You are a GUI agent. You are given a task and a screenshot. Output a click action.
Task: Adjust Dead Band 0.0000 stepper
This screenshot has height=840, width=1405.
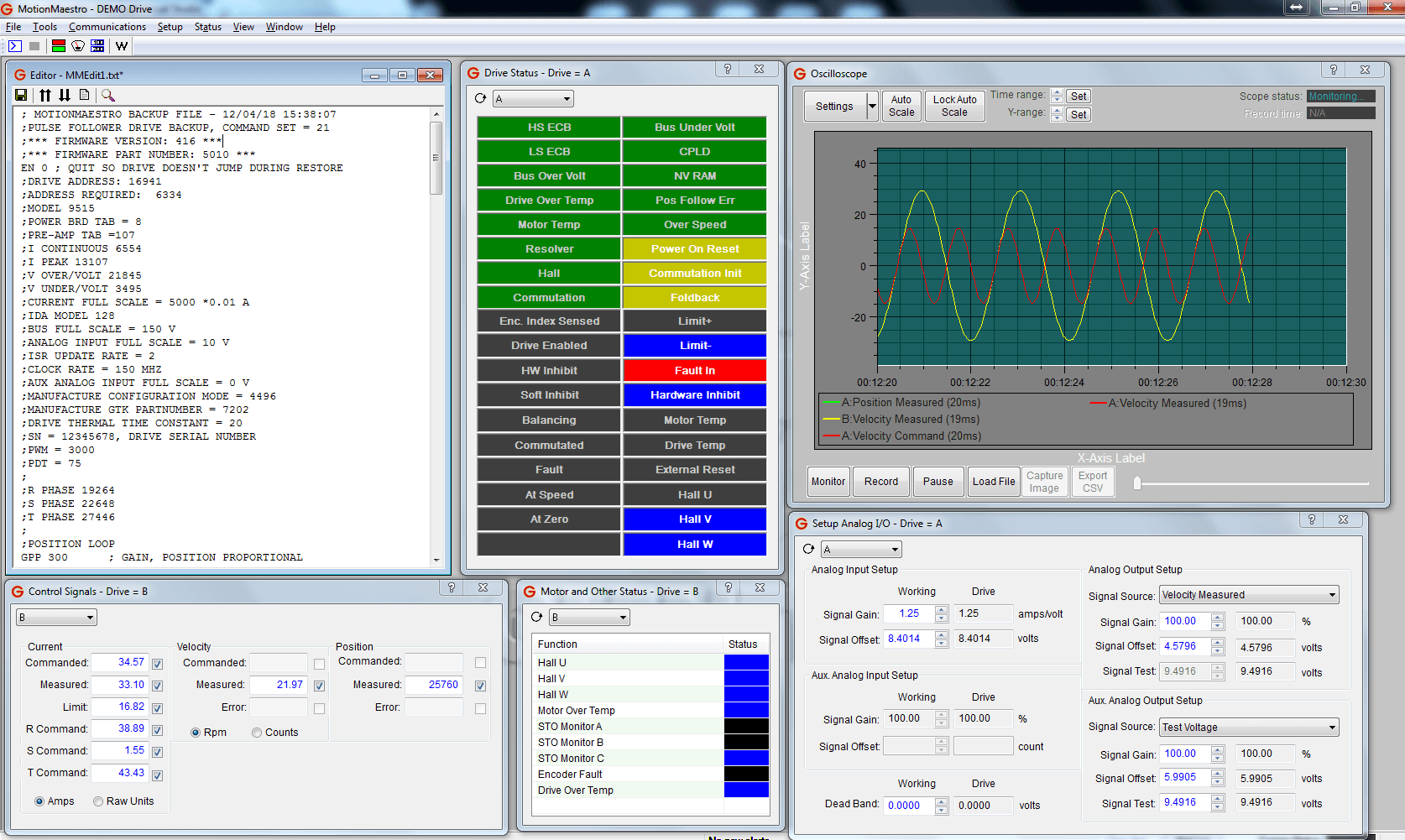click(941, 806)
